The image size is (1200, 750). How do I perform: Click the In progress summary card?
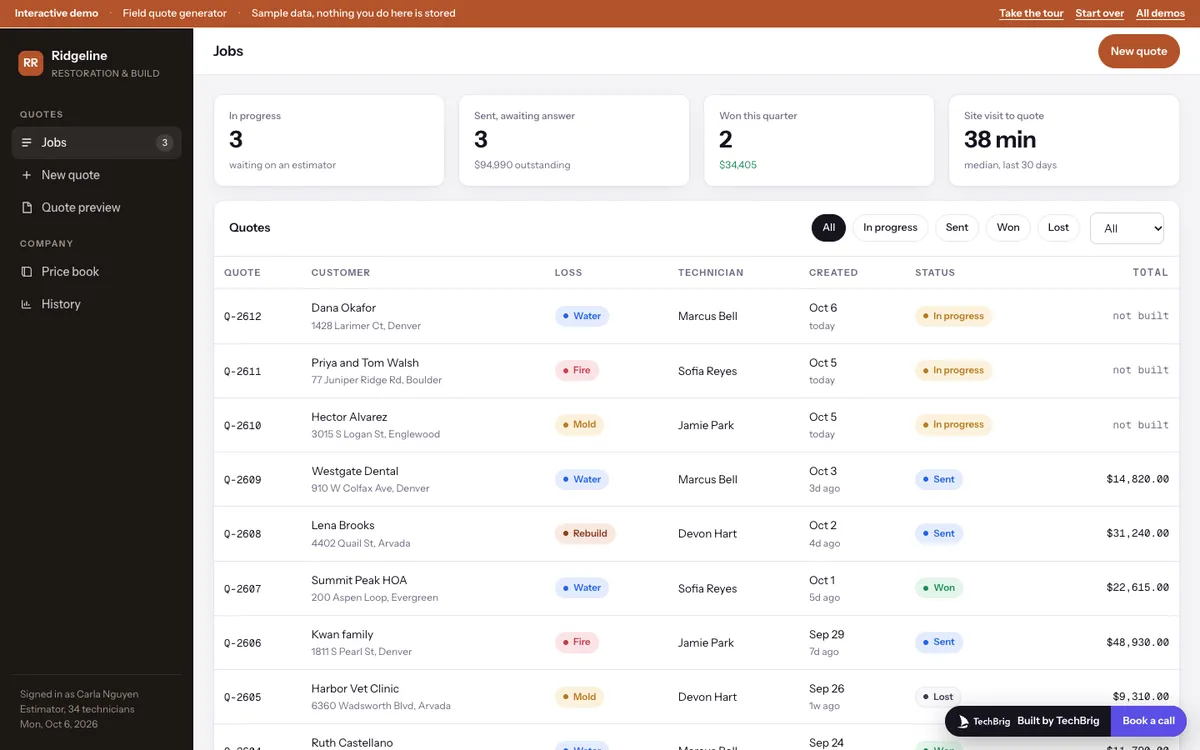pos(329,140)
